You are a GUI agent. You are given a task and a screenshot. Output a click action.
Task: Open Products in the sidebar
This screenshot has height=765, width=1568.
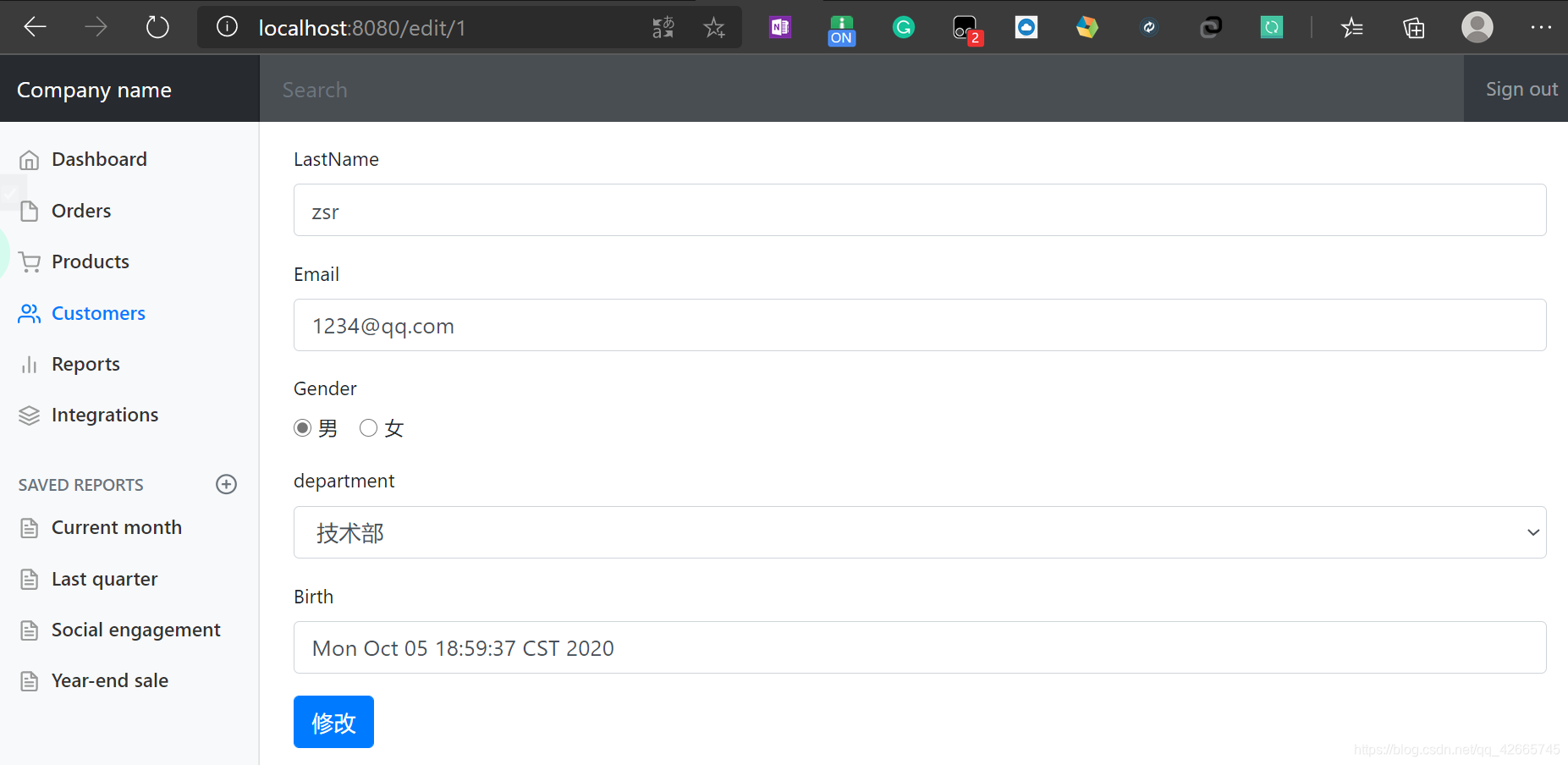click(91, 261)
